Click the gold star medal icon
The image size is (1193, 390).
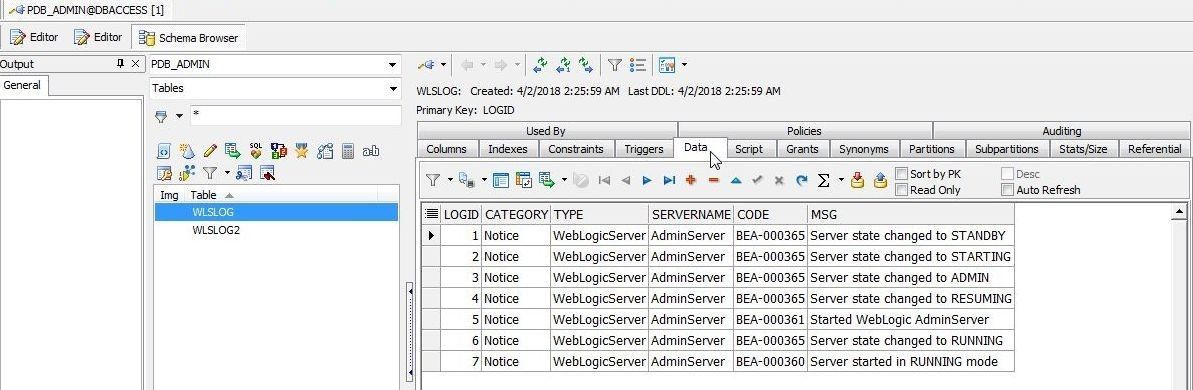302,151
